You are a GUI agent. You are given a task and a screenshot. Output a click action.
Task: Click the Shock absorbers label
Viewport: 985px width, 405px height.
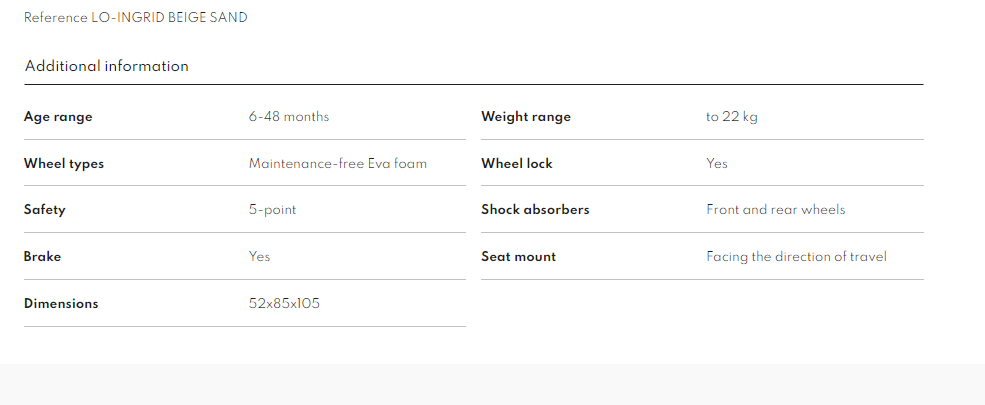[x=535, y=210]
